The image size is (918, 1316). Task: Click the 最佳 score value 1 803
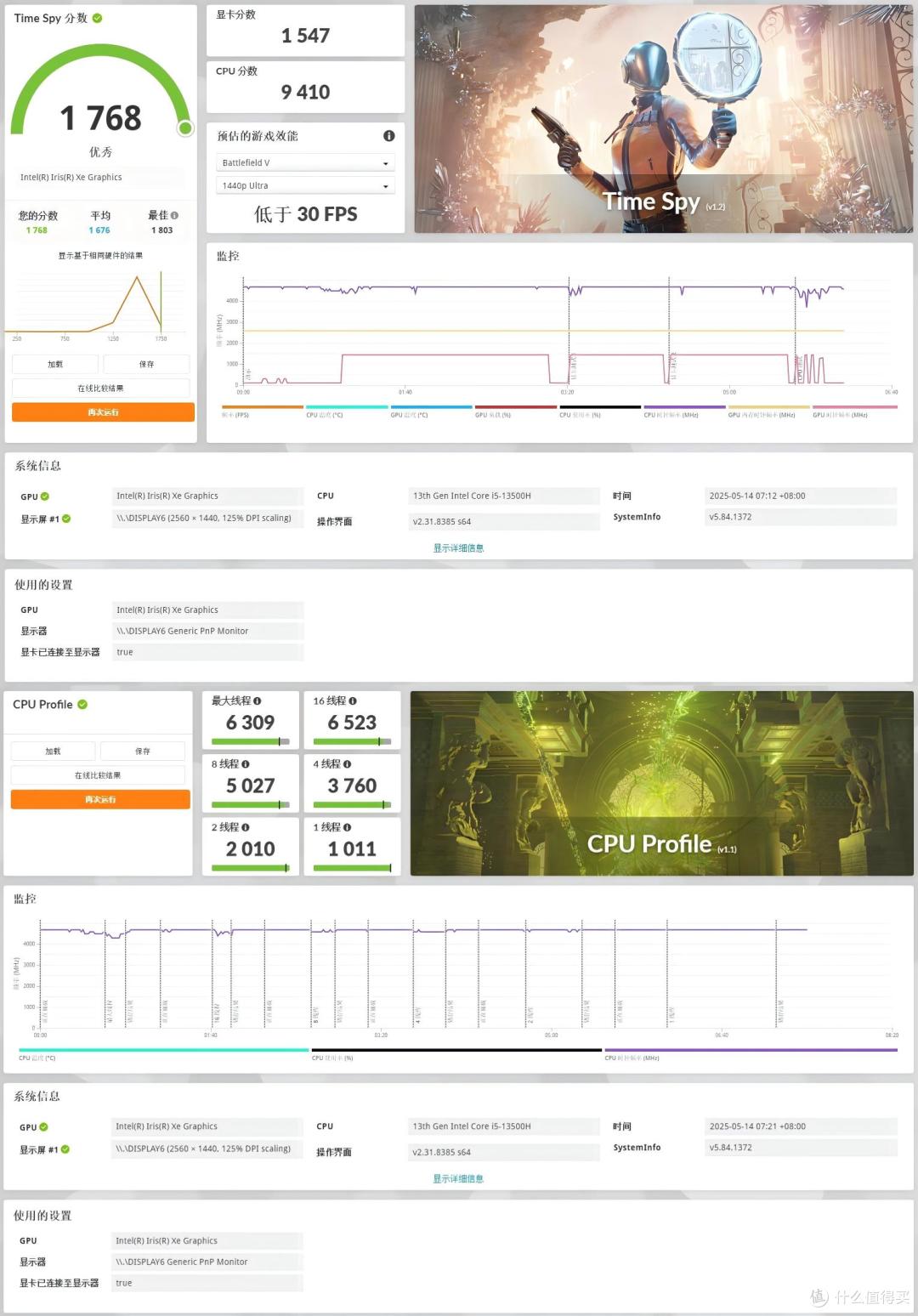[x=161, y=230]
